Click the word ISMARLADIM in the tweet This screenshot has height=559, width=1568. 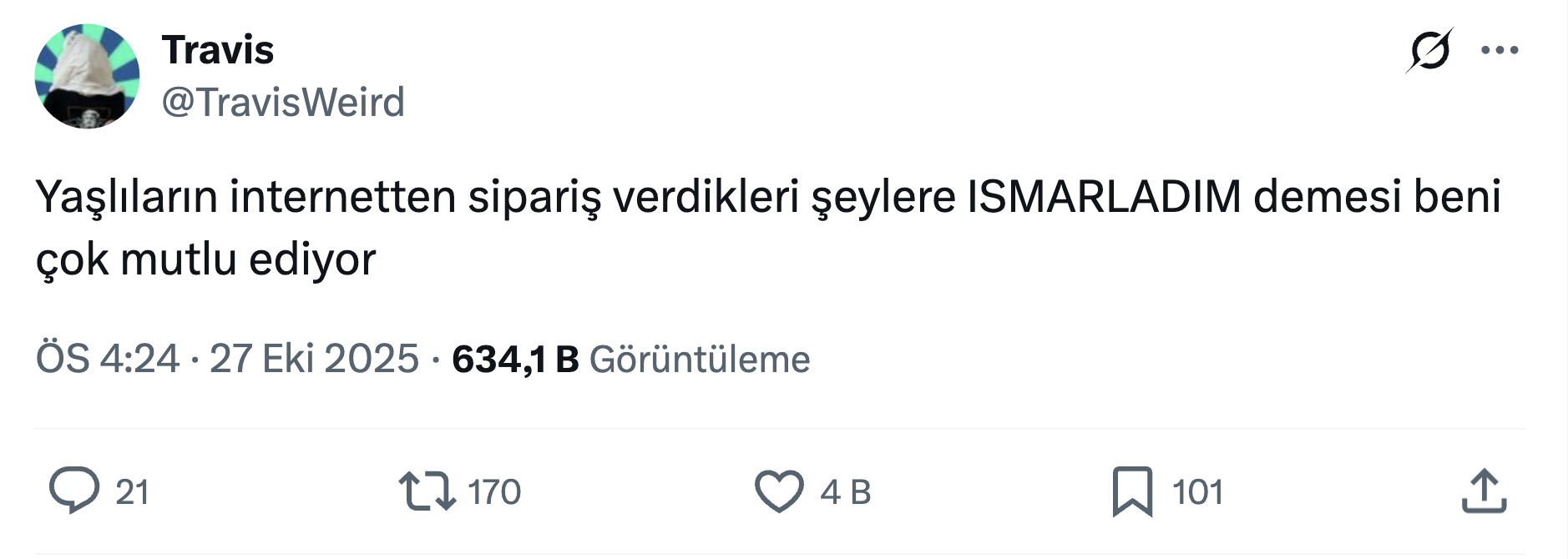(1104, 197)
